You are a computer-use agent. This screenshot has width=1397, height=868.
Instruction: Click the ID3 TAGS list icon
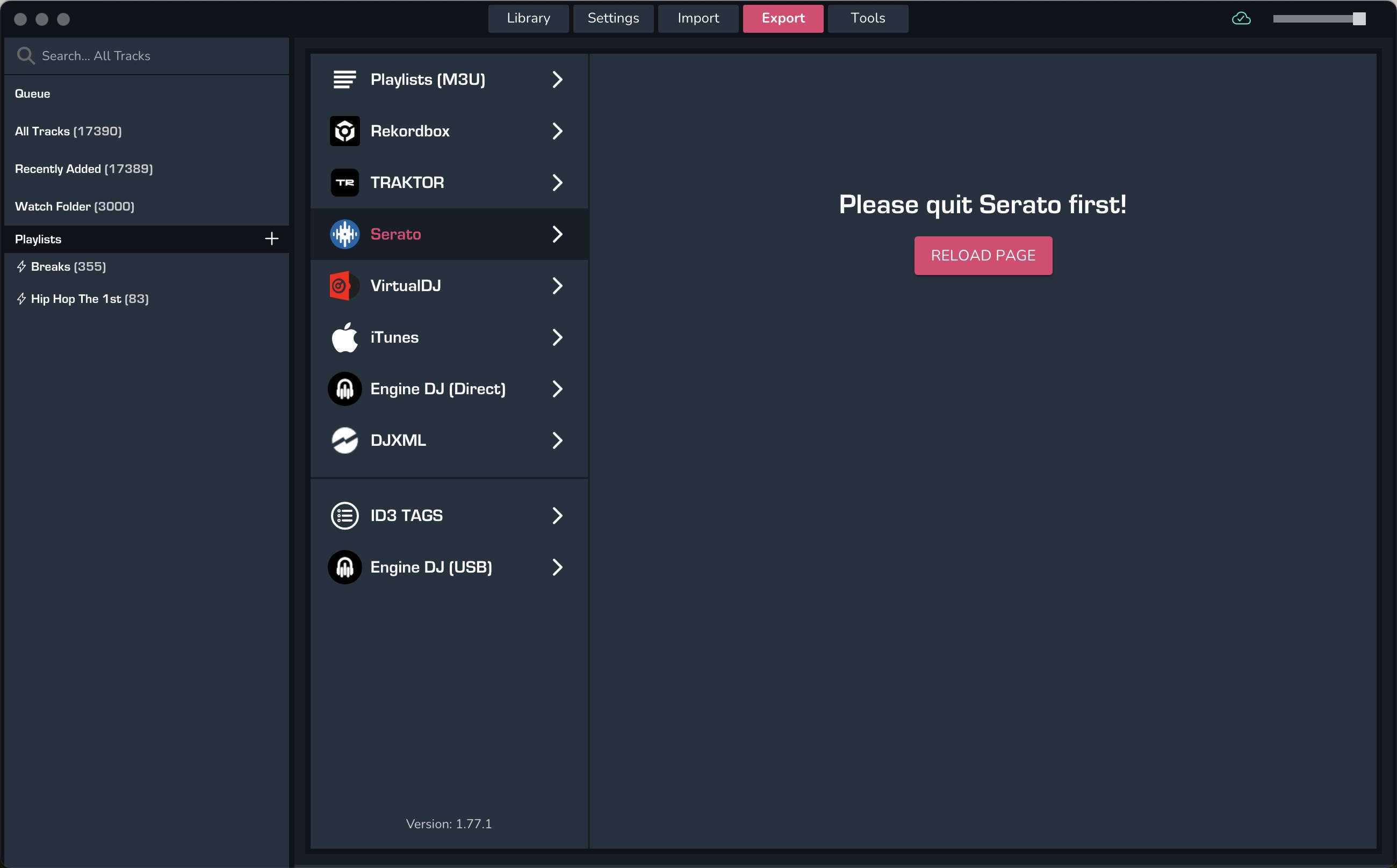coord(344,516)
